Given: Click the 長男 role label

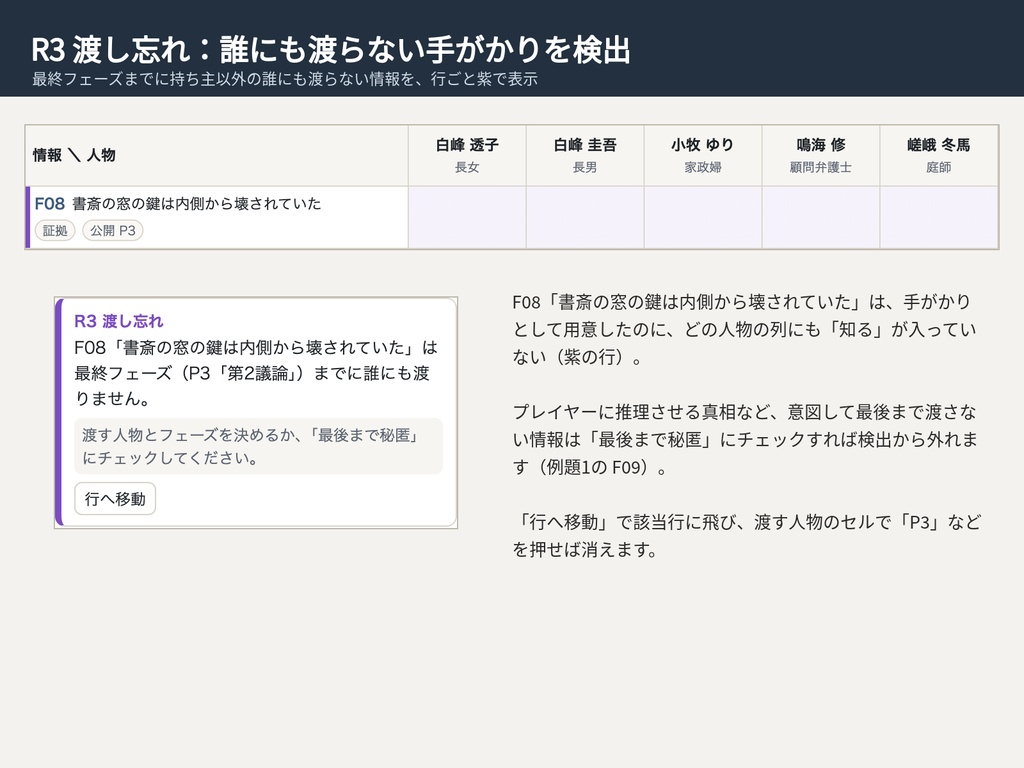Looking at the screenshot, I should (x=585, y=167).
